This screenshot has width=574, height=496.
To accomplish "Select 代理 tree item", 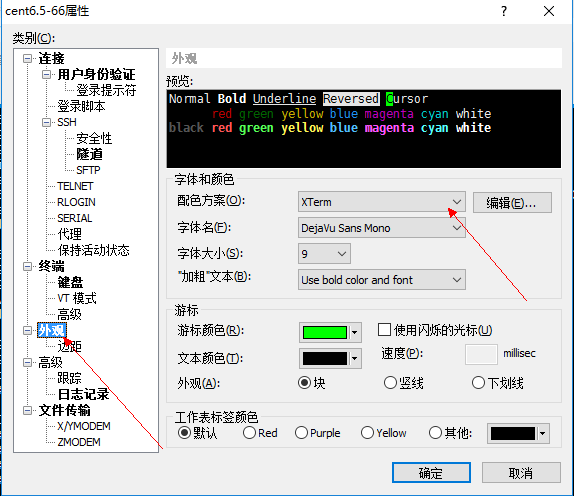I will click(70, 234).
